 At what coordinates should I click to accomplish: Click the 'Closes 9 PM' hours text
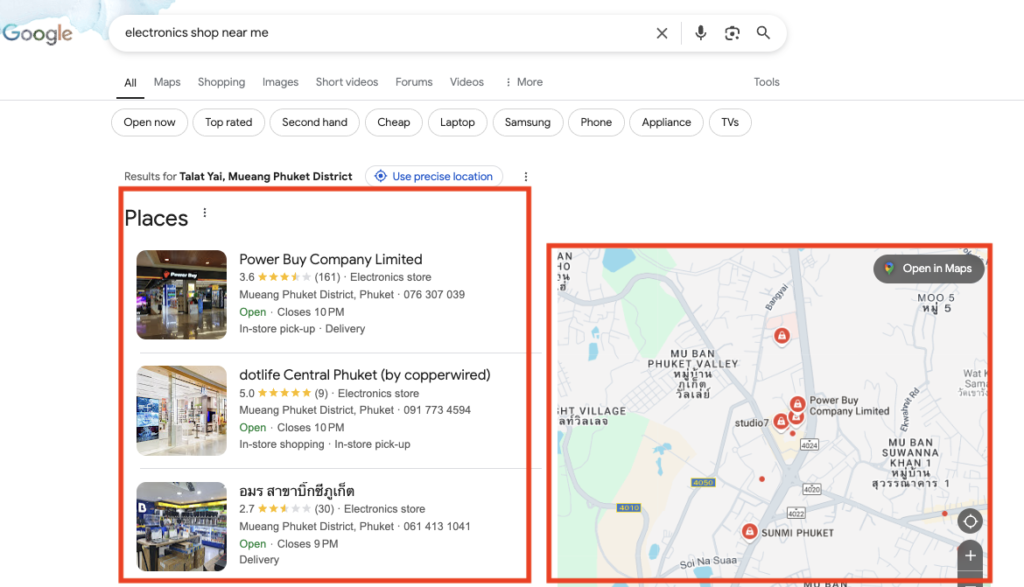308,544
